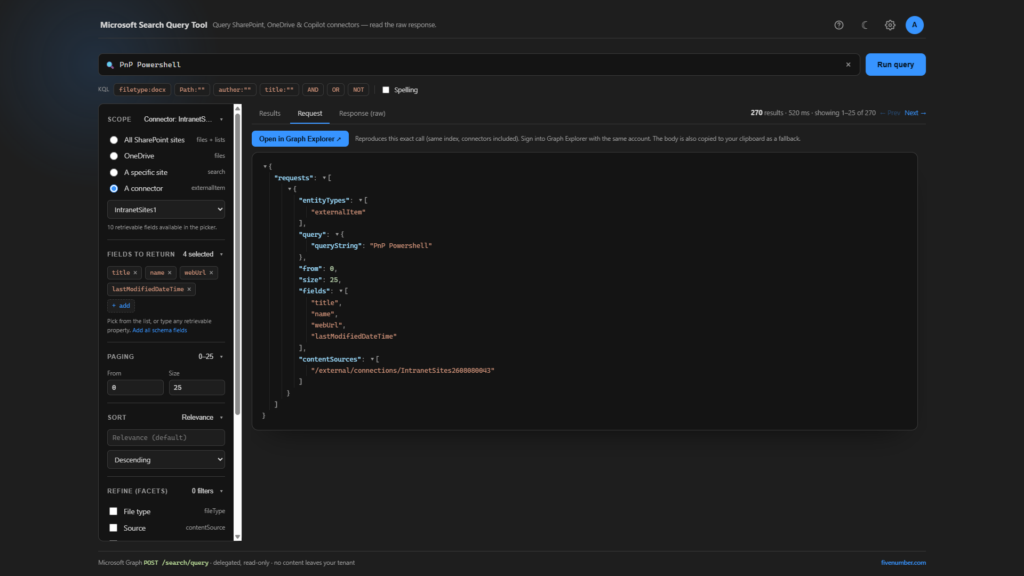Remove the name field chip

[169, 272]
